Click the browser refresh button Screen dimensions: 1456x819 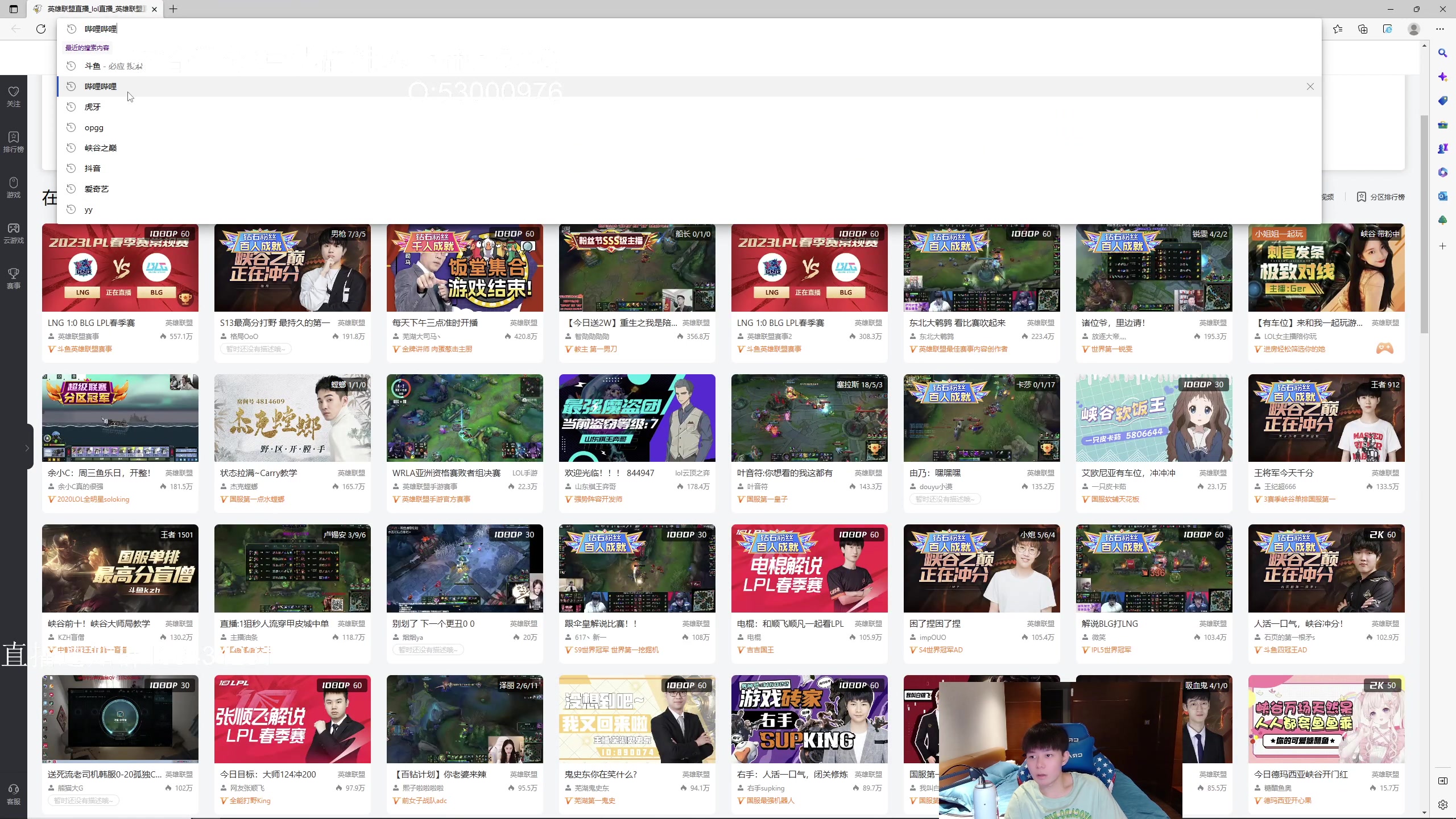[x=41, y=29]
